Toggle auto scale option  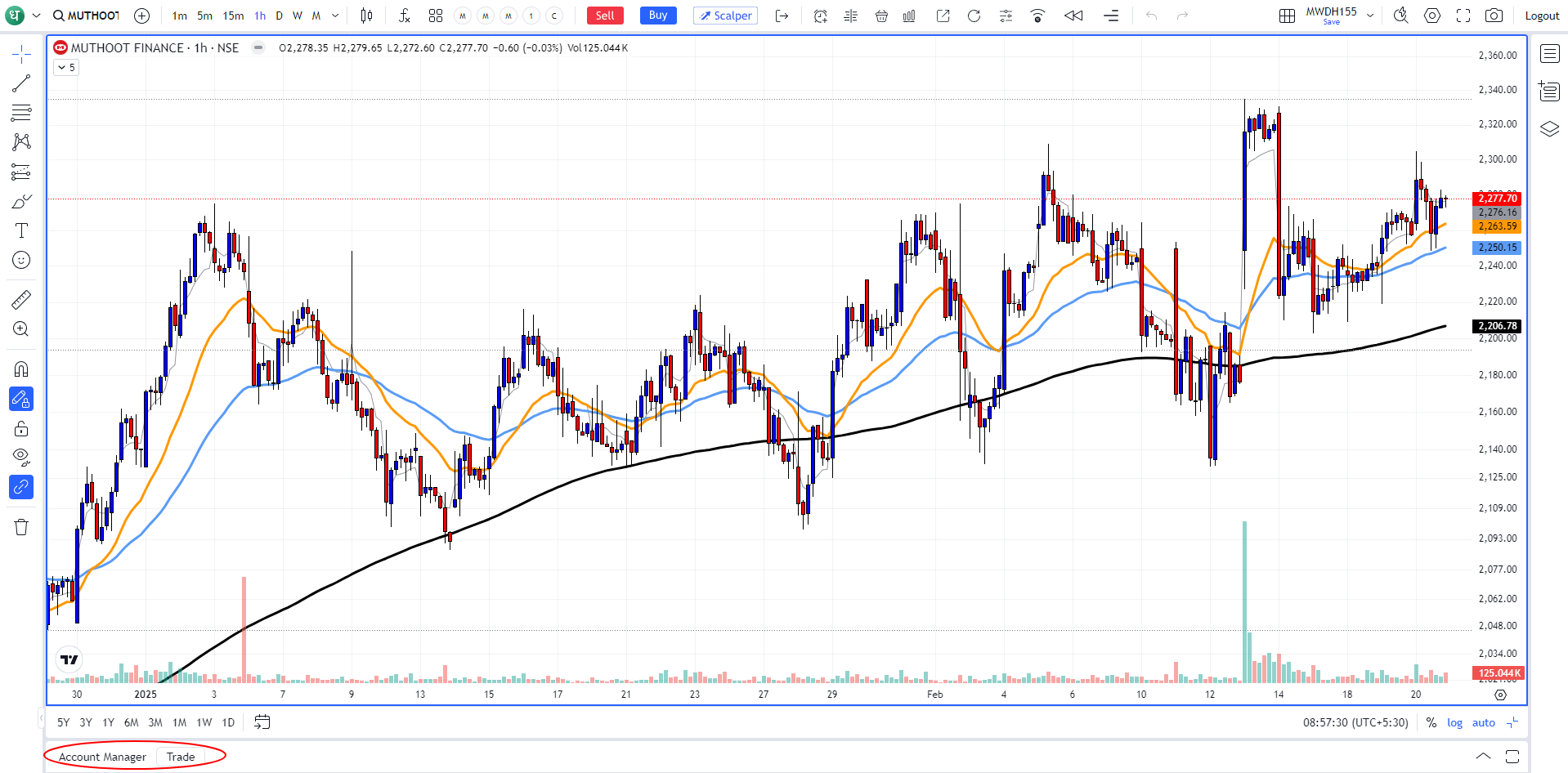click(1483, 722)
